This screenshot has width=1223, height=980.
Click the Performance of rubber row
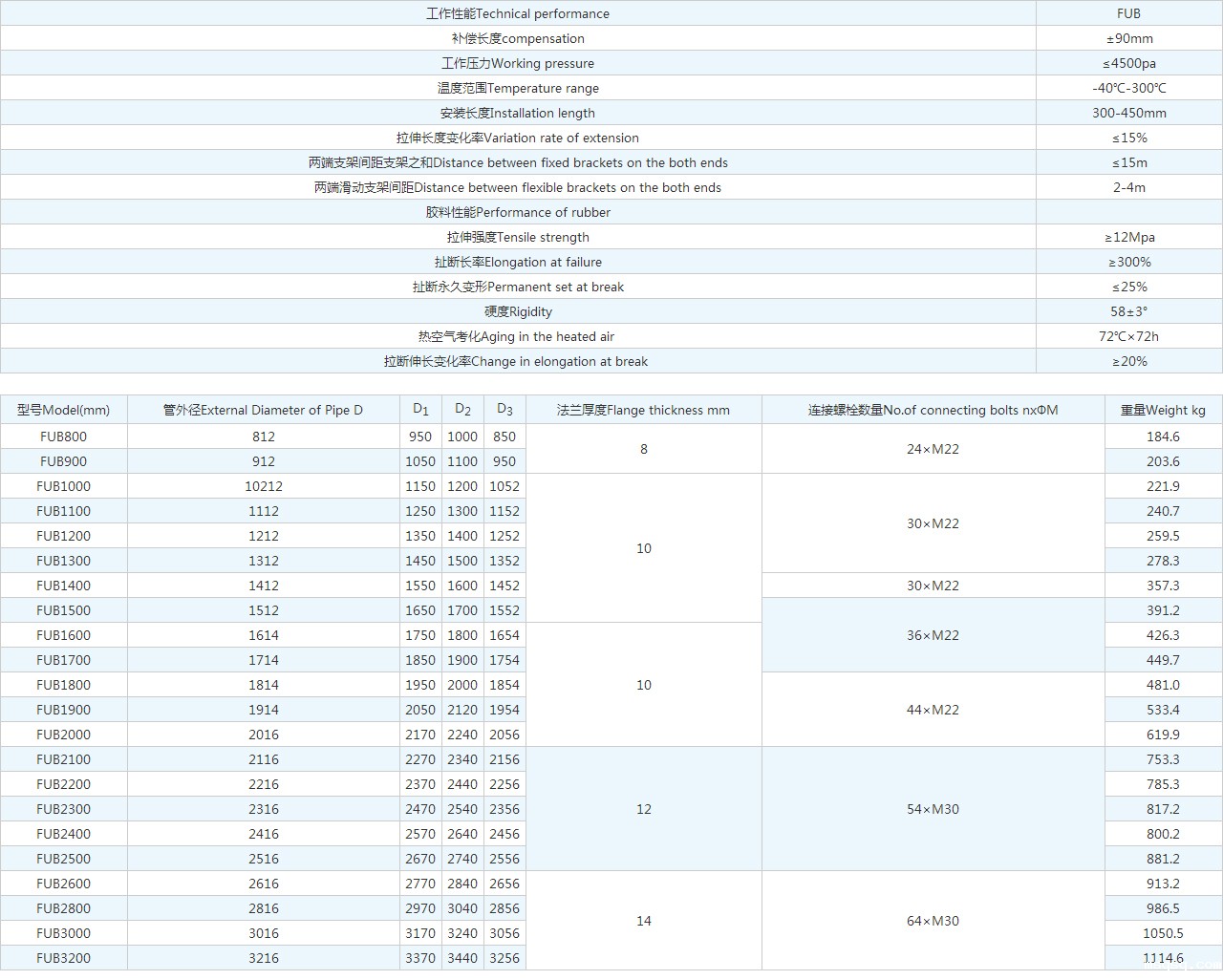tap(518, 212)
